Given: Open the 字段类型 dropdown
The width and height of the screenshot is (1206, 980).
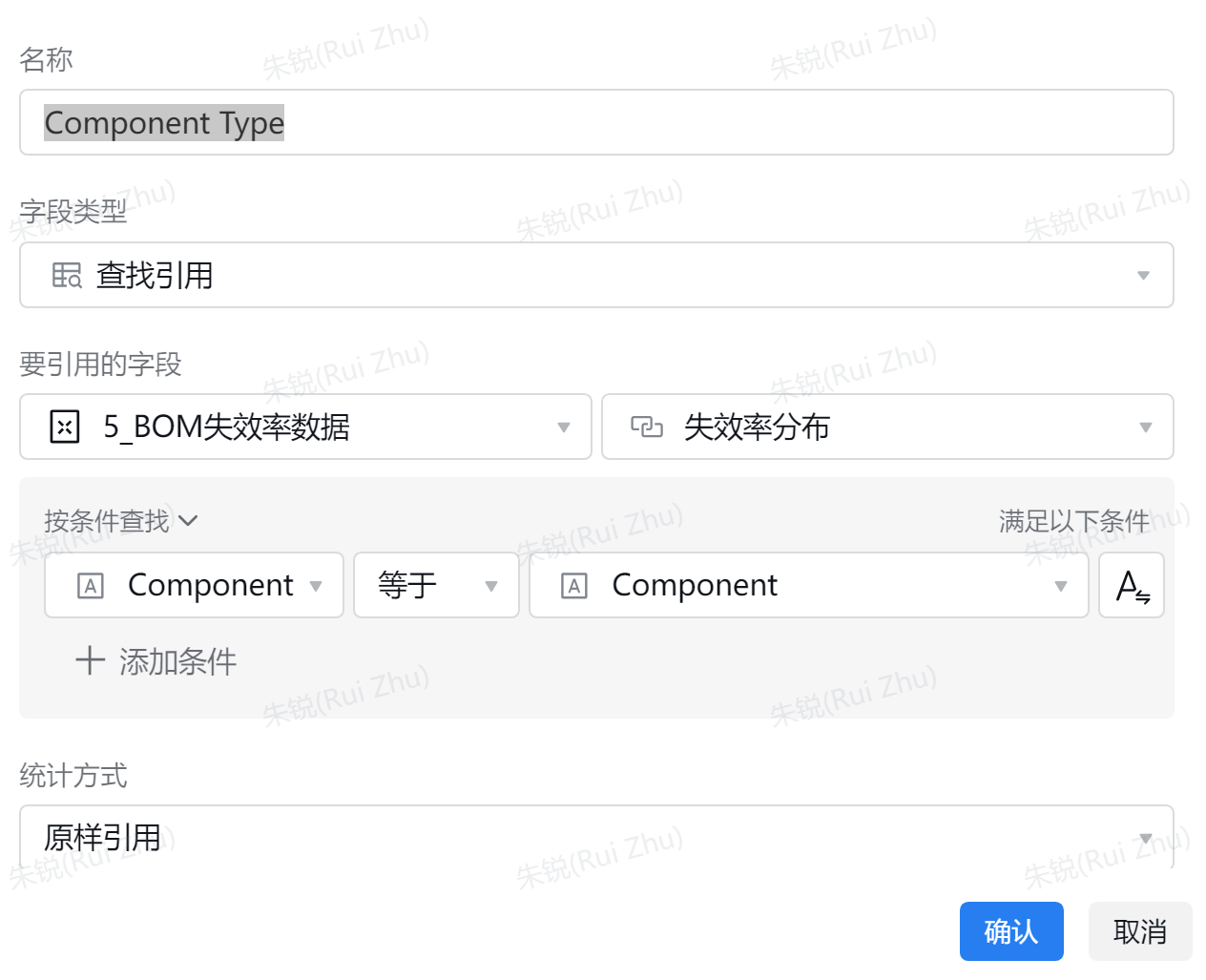Looking at the screenshot, I should [1144, 275].
